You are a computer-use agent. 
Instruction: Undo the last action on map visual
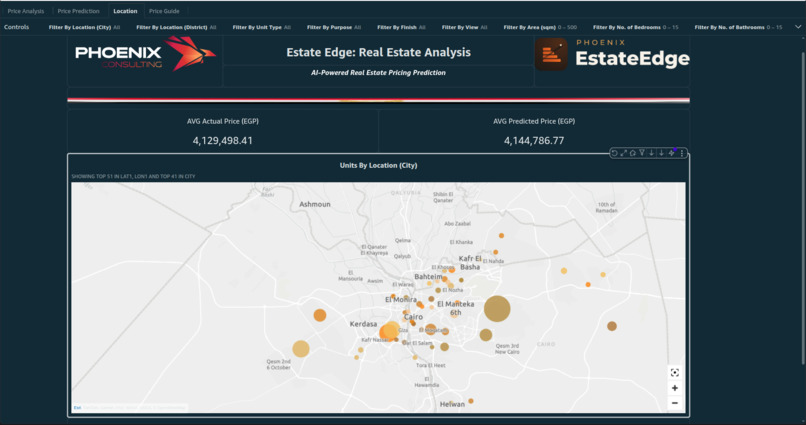(614, 153)
